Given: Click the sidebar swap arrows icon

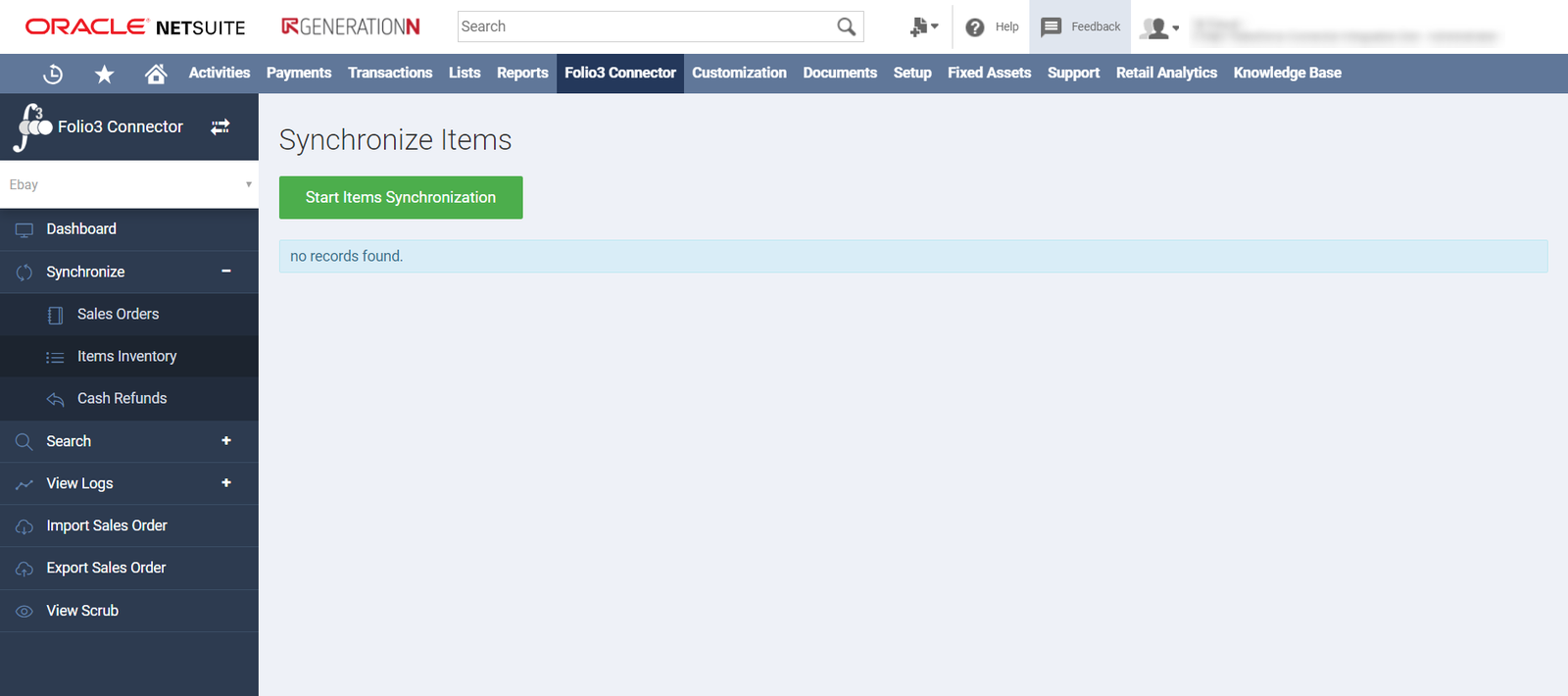Looking at the screenshot, I should [x=220, y=126].
